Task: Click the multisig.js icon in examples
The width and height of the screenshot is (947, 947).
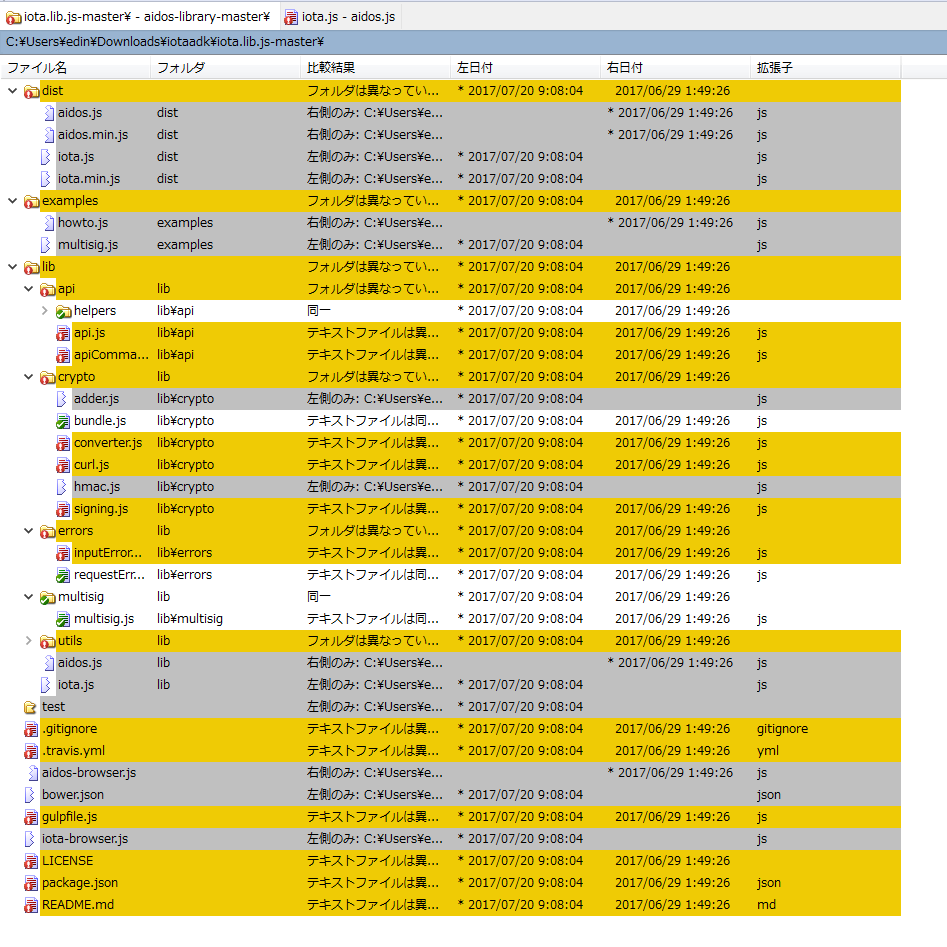Action: pos(46,245)
